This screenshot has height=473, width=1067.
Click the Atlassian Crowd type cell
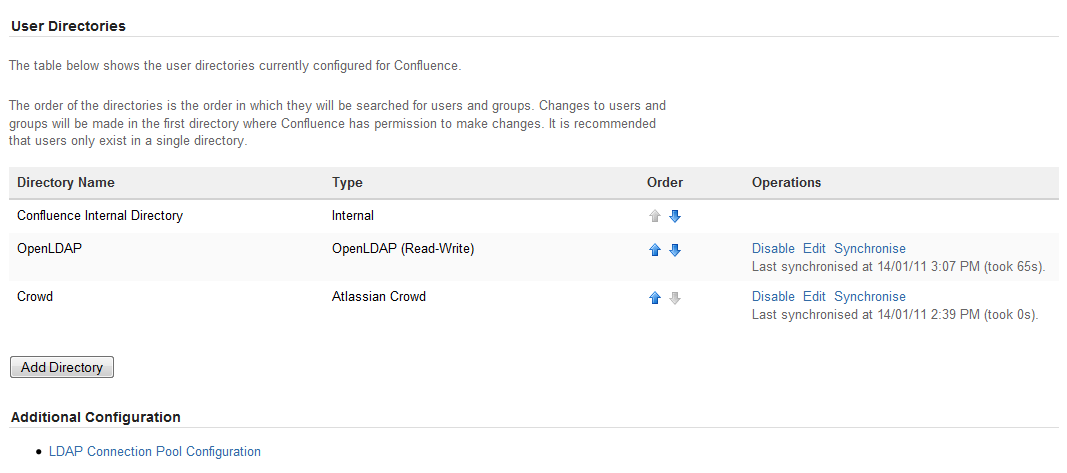[379, 297]
